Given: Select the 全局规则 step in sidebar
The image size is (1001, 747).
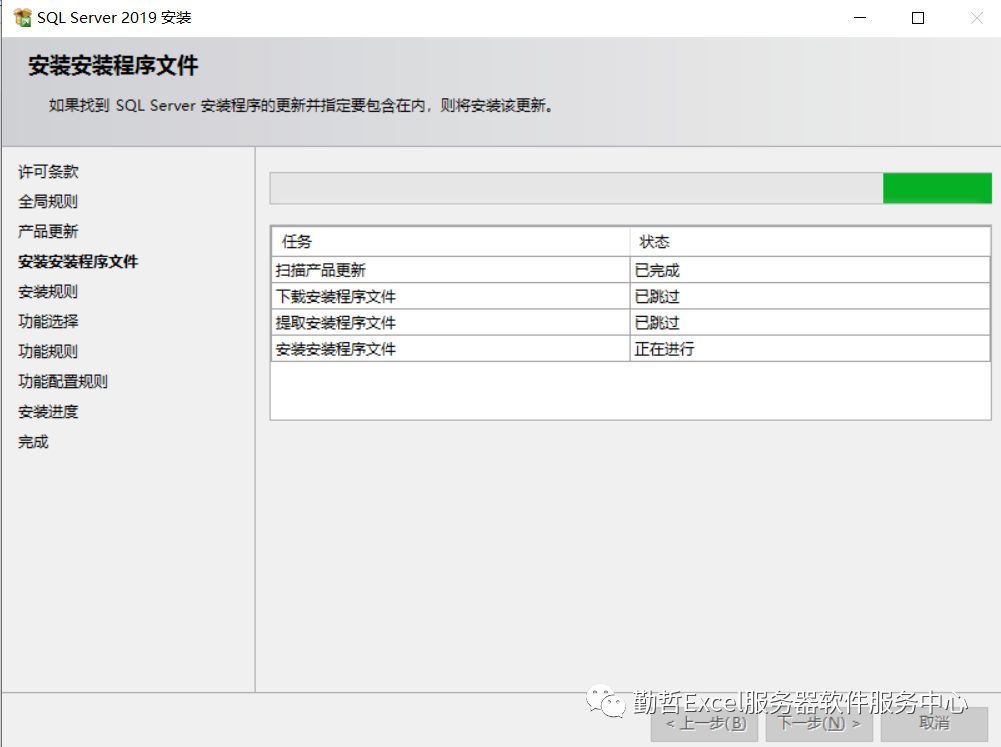Looking at the screenshot, I should (48, 202).
